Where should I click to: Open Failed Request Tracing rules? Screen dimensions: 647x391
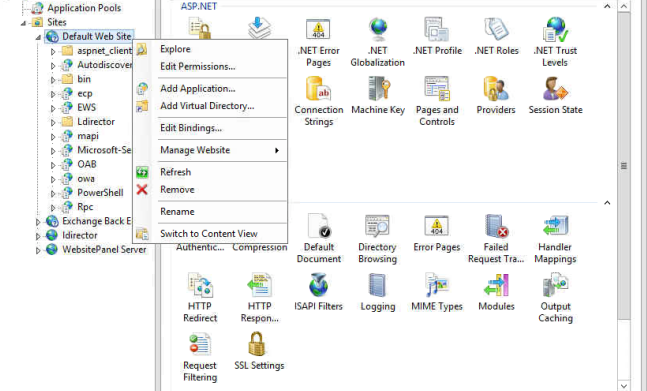pos(496,239)
